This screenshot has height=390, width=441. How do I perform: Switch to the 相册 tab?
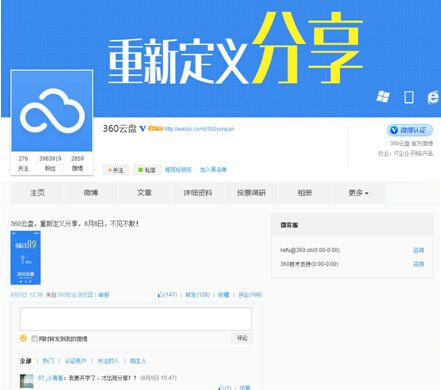305,193
